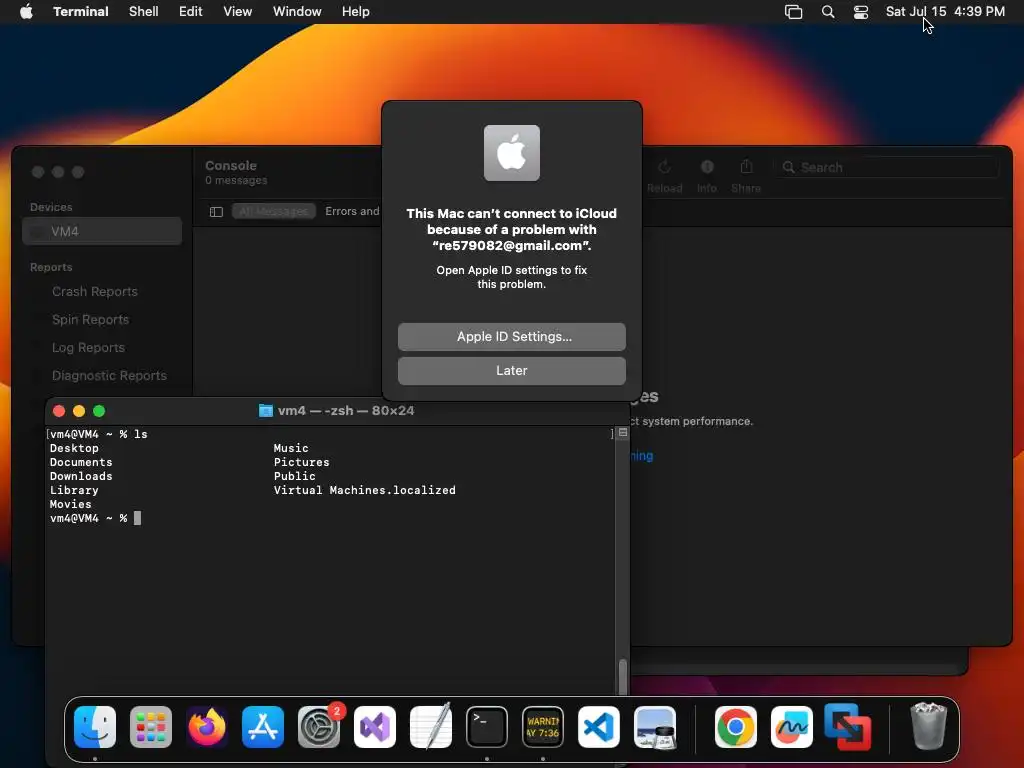Open the App Store Dock icon
Viewport: 1024px width, 768px height.
click(263, 727)
